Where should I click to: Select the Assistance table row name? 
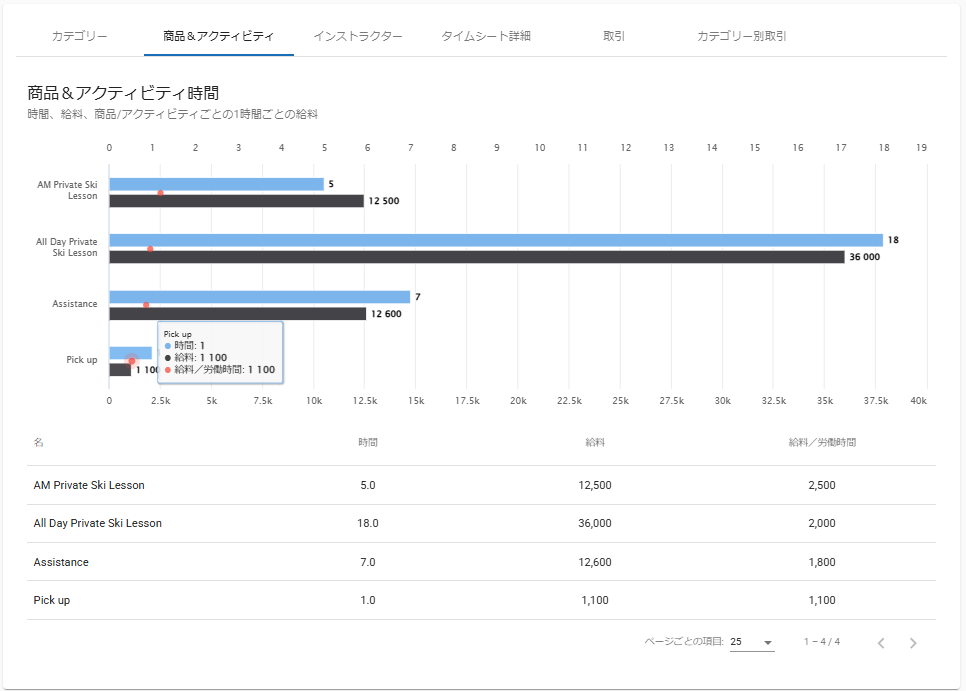point(61,562)
